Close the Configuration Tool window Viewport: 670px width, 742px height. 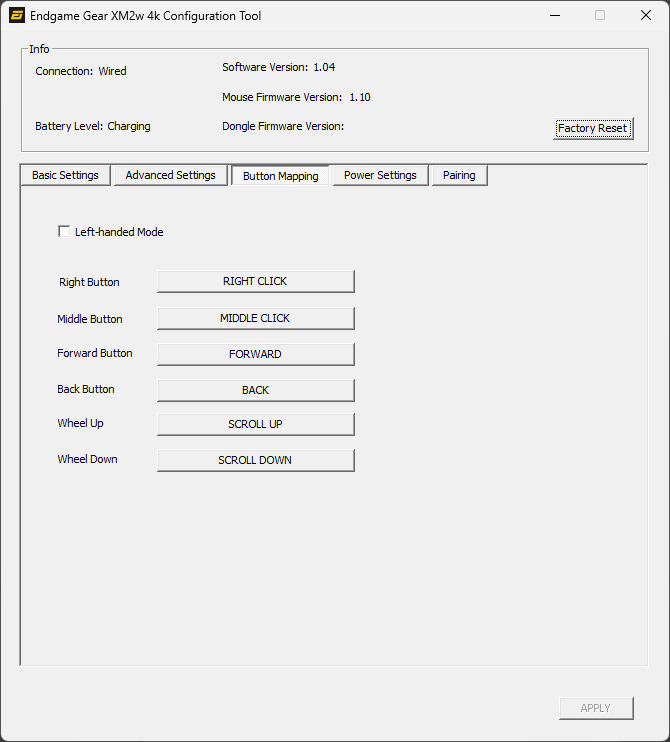coord(645,16)
